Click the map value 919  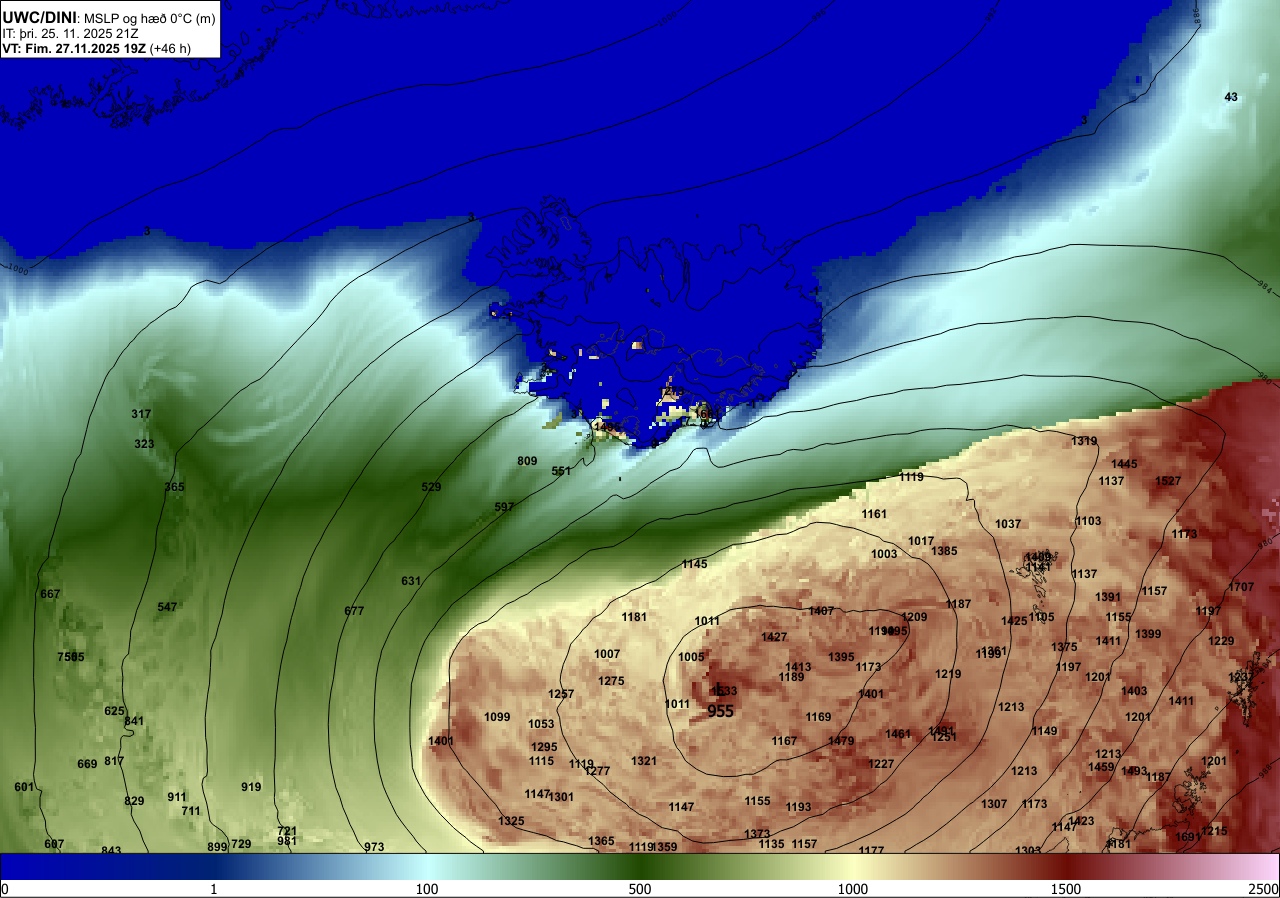(251, 787)
